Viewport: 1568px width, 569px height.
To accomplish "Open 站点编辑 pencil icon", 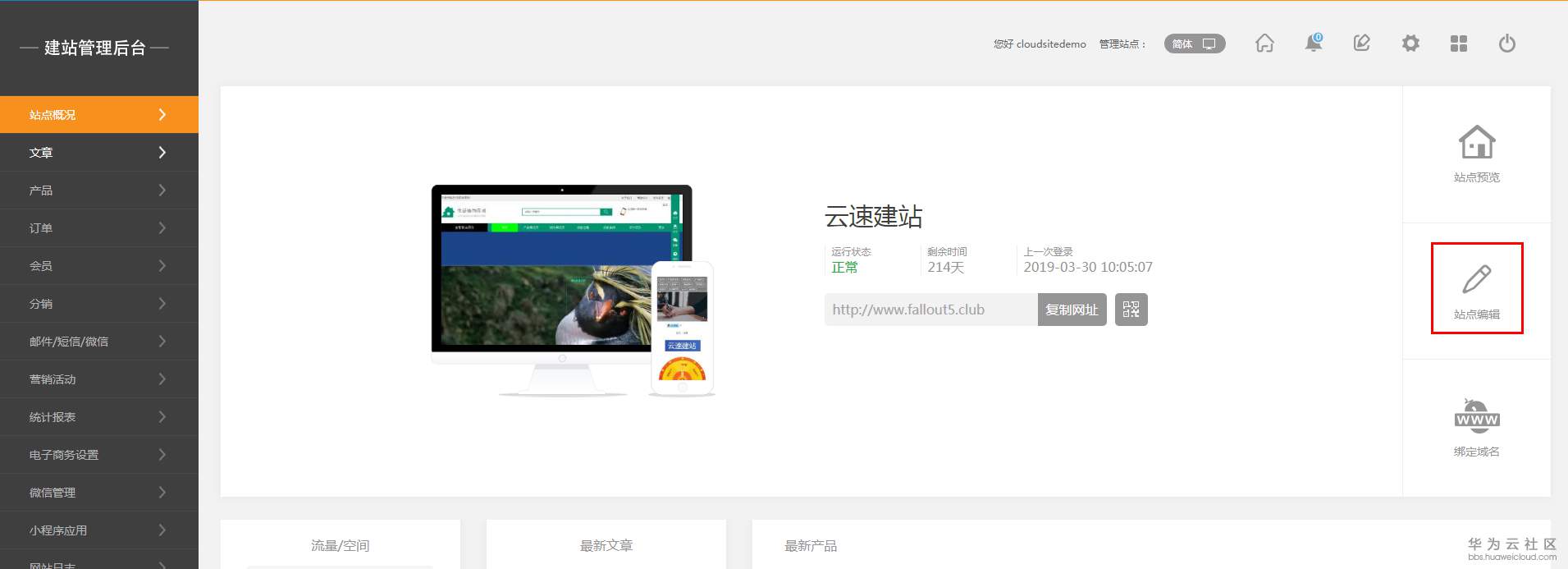I will click(x=1477, y=280).
